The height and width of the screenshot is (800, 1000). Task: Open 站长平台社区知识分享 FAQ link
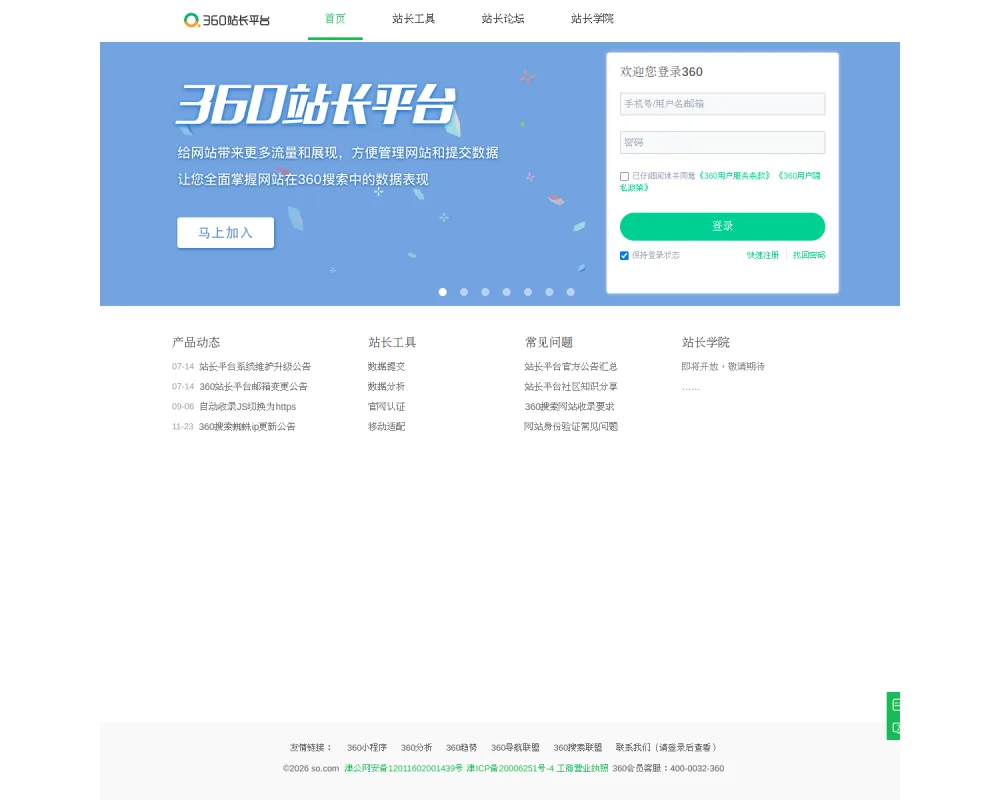pyautogui.click(x=571, y=387)
